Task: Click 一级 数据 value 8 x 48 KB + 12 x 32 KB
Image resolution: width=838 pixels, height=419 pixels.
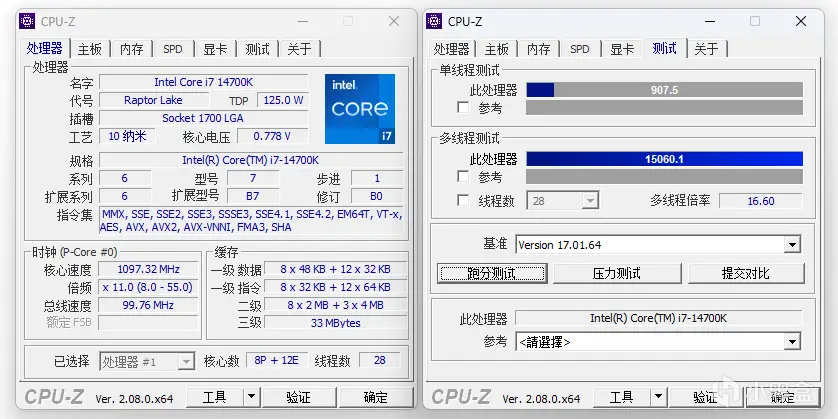Action: [x=336, y=269]
